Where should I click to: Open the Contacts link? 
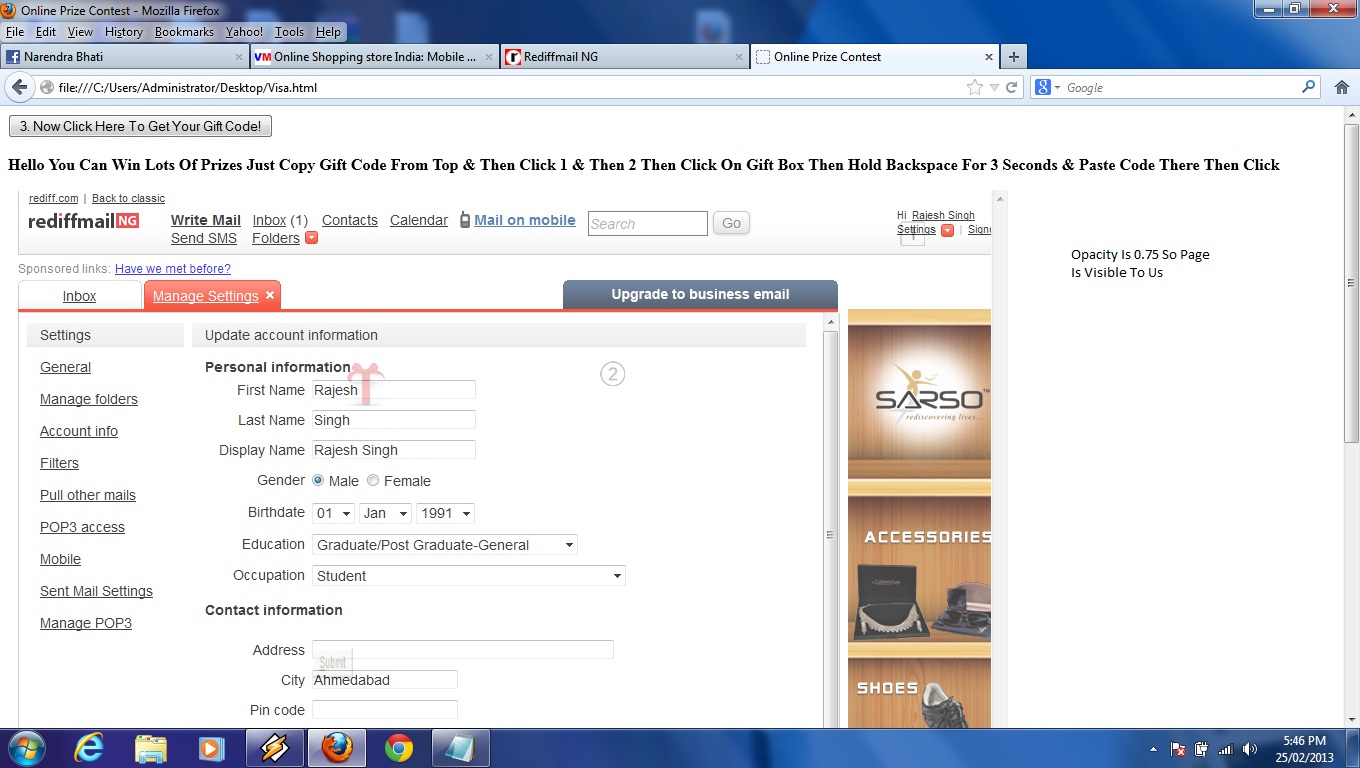[350, 220]
